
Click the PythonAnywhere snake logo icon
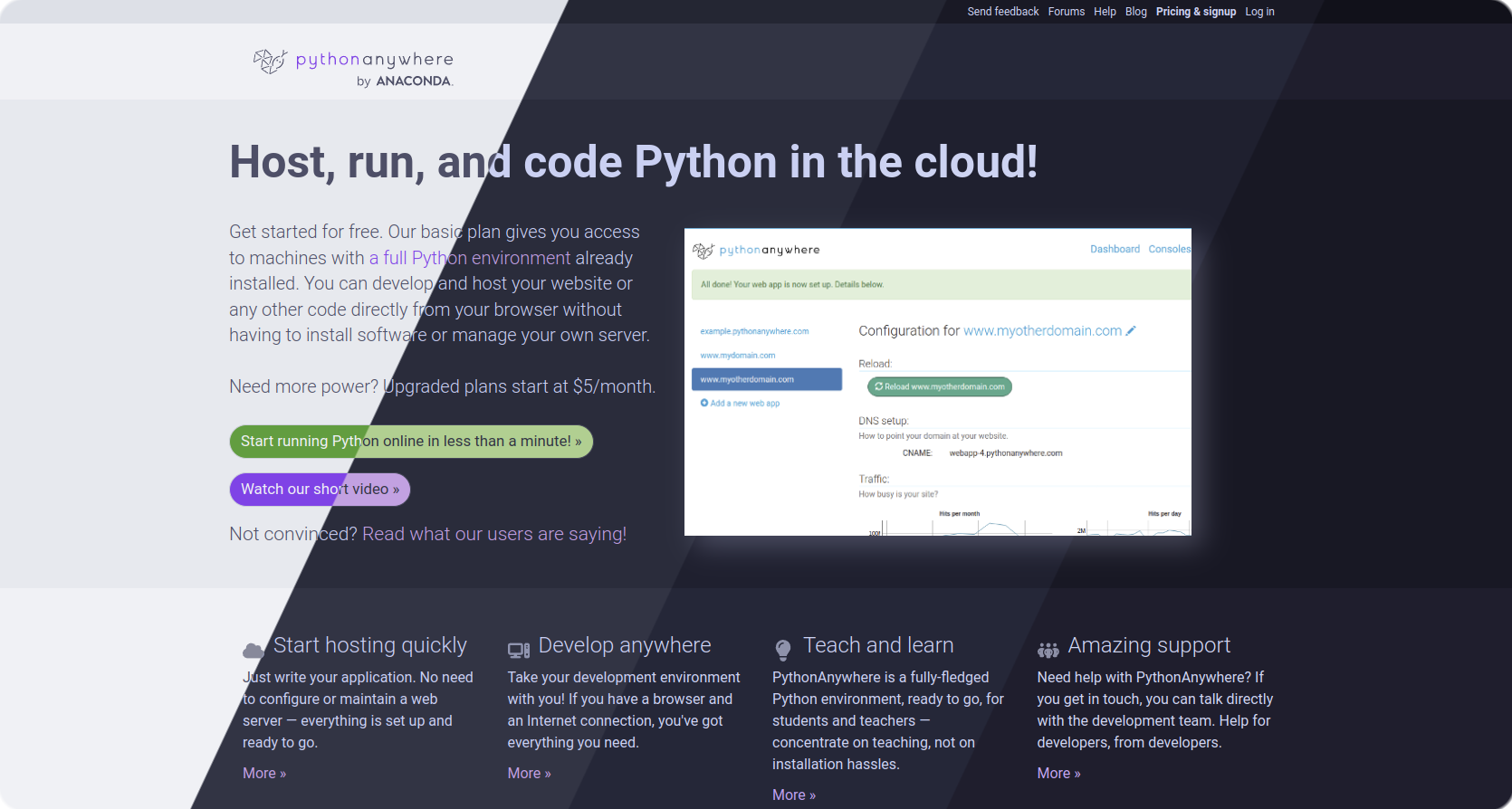(x=270, y=61)
